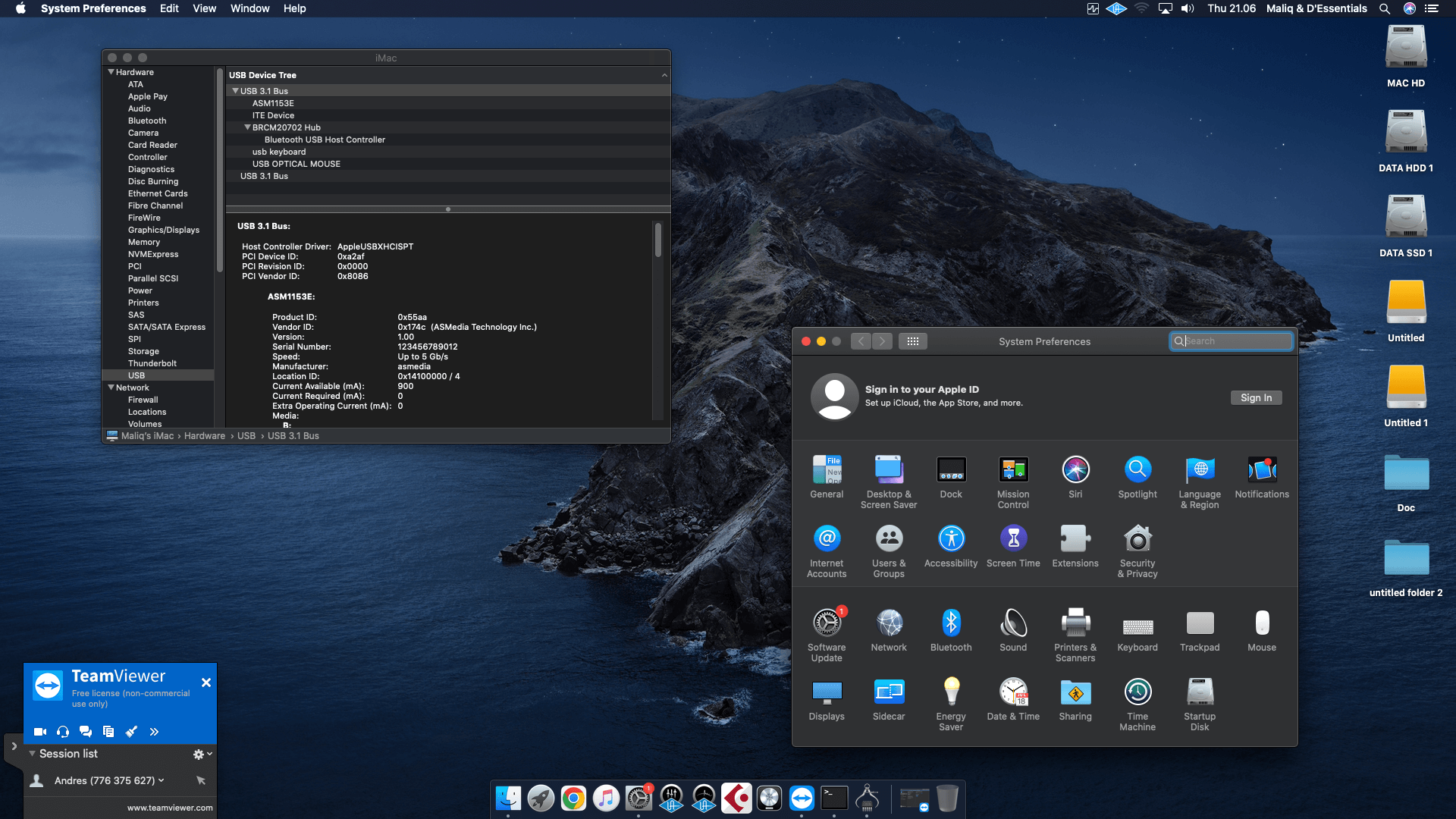Click the TeamViewer whiteboard paintbrush icon

pyautogui.click(x=131, y=732)
